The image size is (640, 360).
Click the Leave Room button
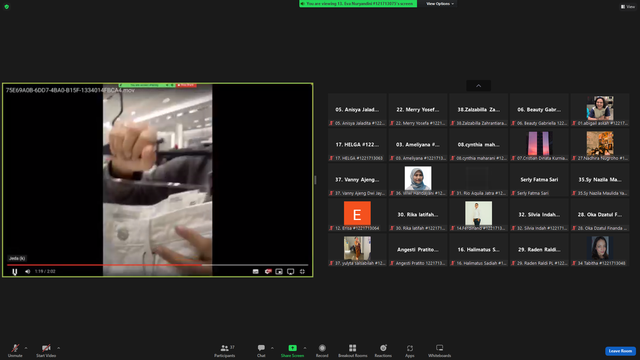point(620,351)
